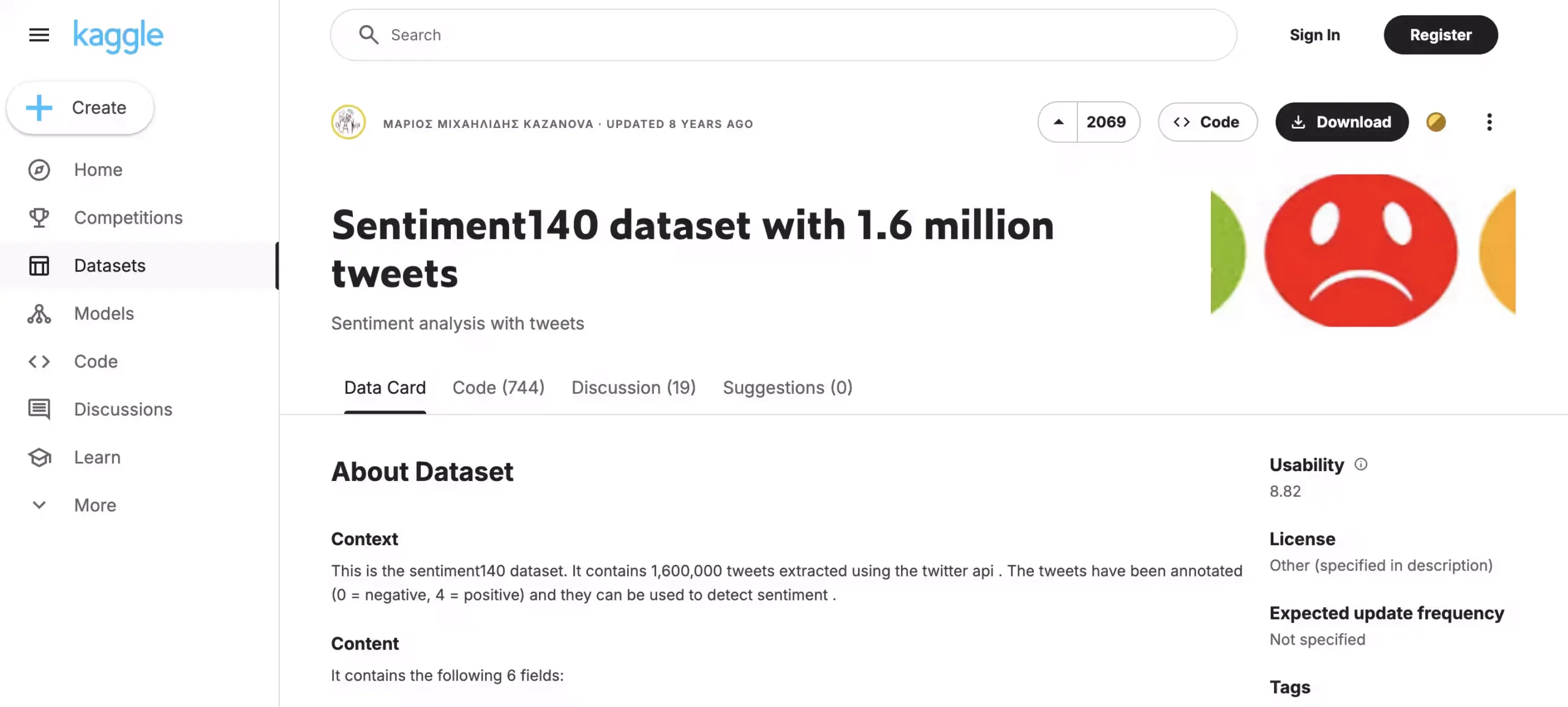The image size is (1568, 707).
Task: Click the 'Expected update frequency' heading
Action: coord(1387,613)
